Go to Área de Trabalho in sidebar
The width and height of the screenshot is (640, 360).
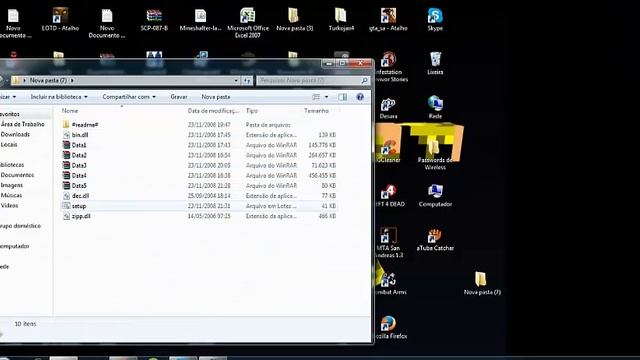[22, 124]
